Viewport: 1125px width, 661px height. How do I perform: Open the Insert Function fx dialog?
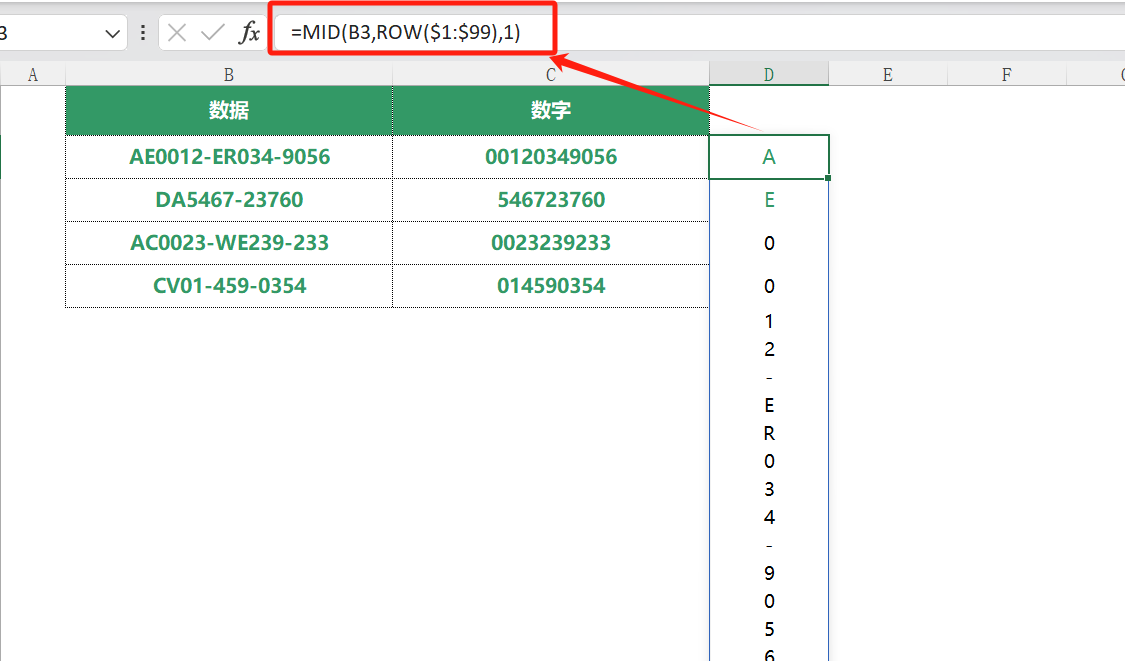coord(249,32)
